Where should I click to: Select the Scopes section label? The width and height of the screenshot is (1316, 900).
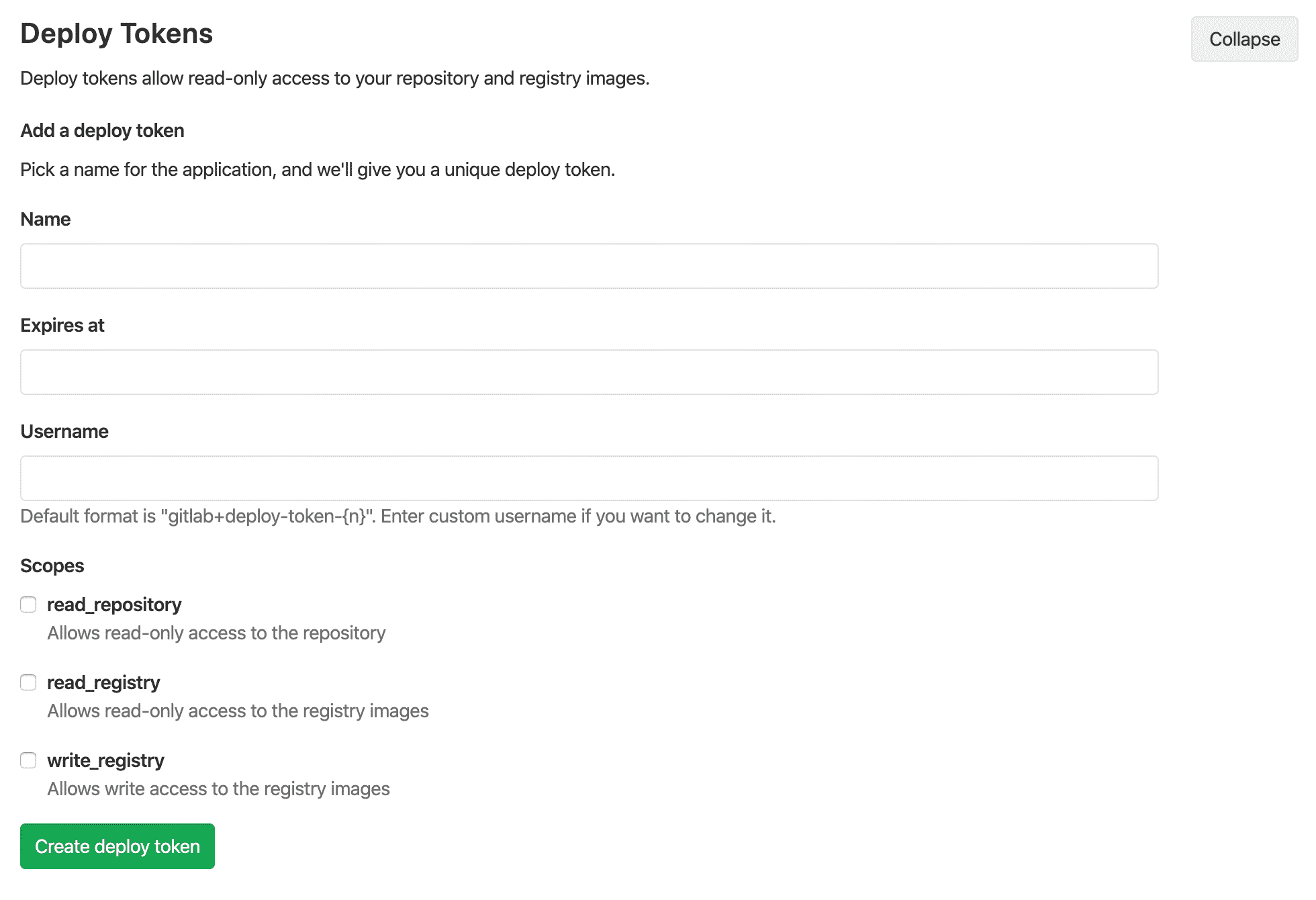[x=52, y=566]
